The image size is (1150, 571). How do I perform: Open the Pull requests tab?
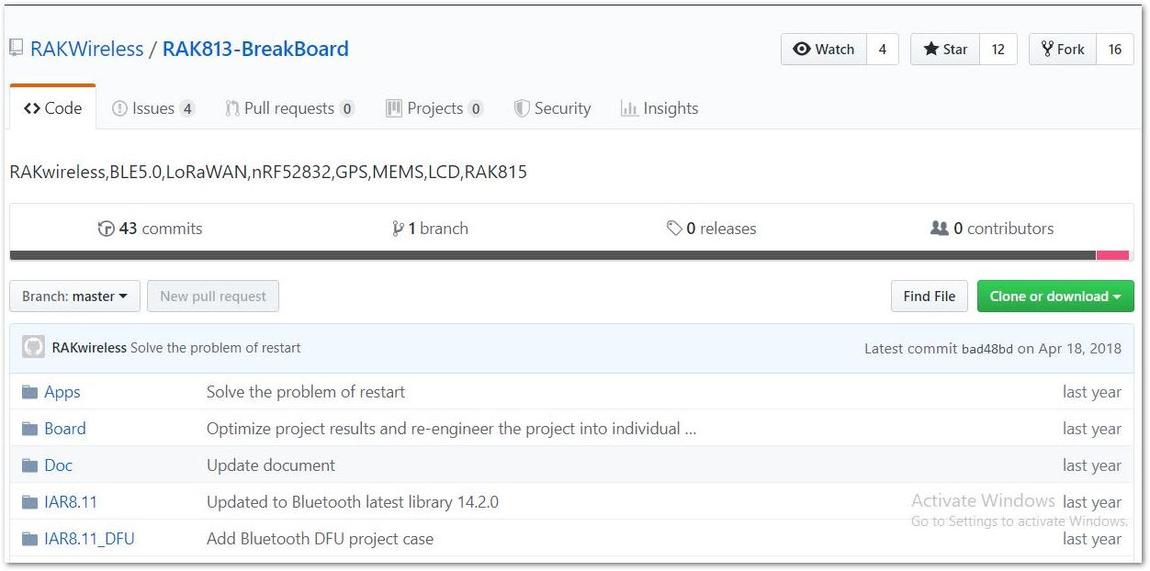click(289, 108)
